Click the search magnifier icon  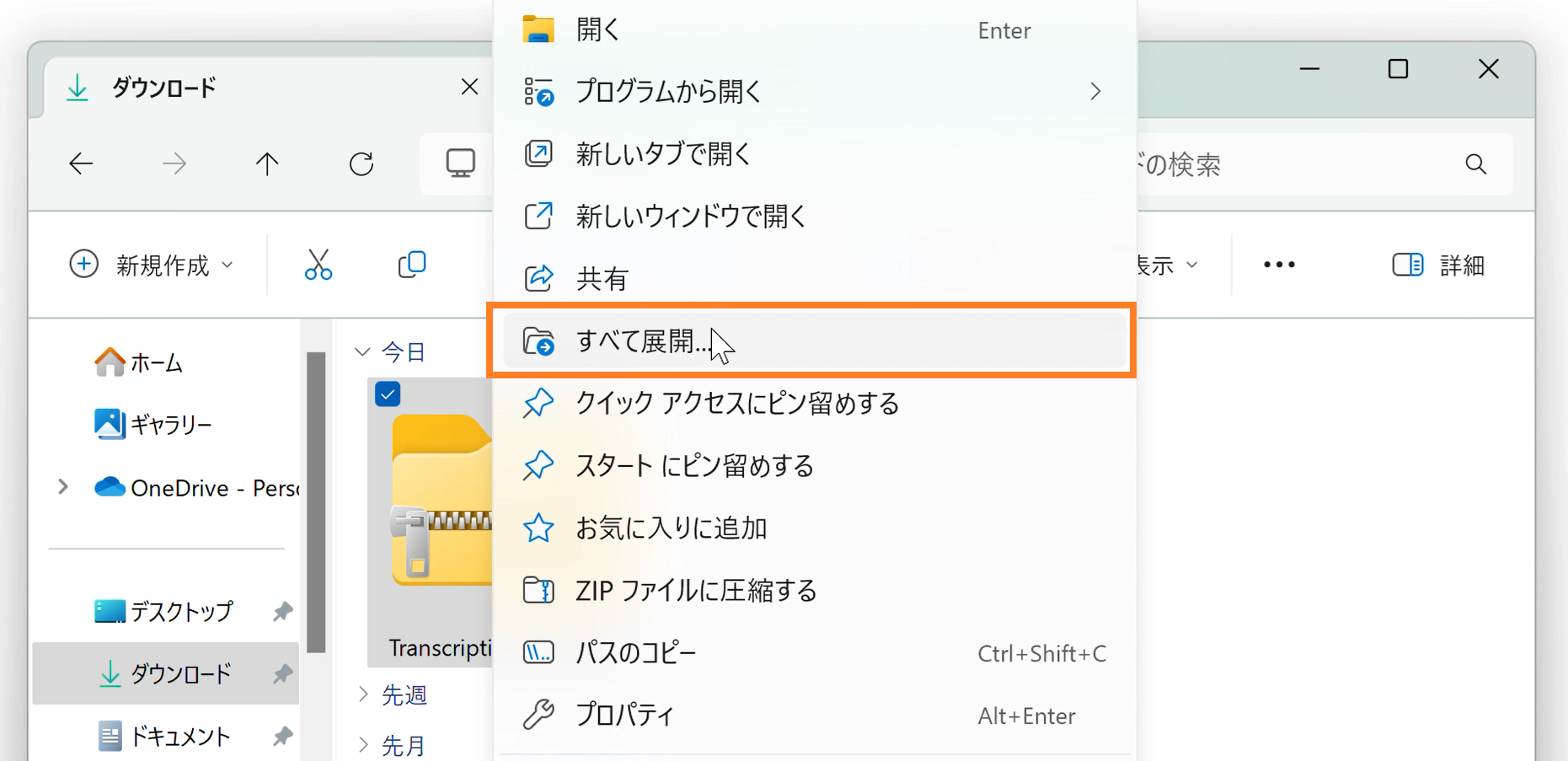[1475, 164]
